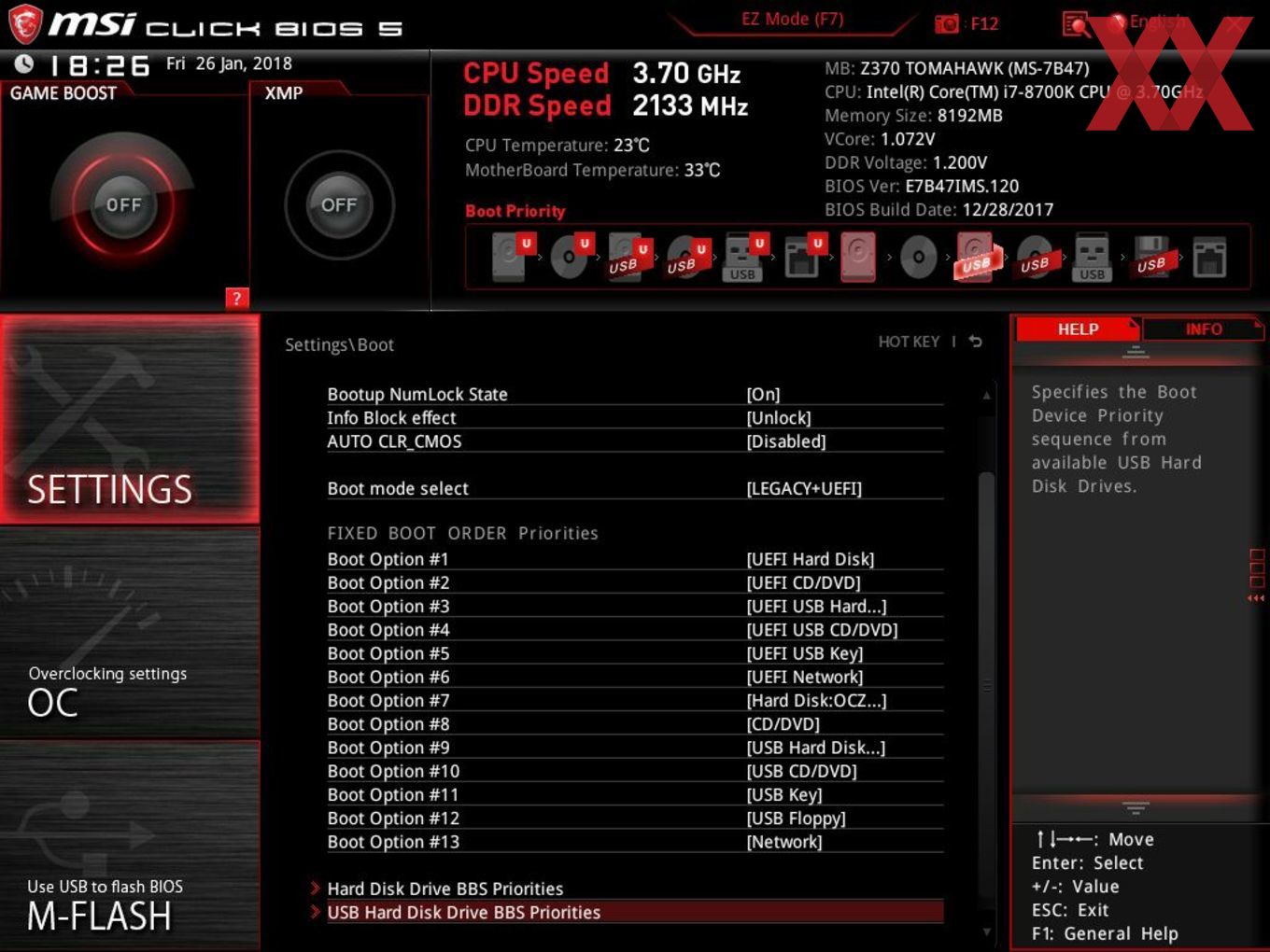Open Boot Option #3 [UEFI USB Hard...] choices
The width and height of the screenshot is (1270, 952).
pyautogui.click(x=816, y=606)
